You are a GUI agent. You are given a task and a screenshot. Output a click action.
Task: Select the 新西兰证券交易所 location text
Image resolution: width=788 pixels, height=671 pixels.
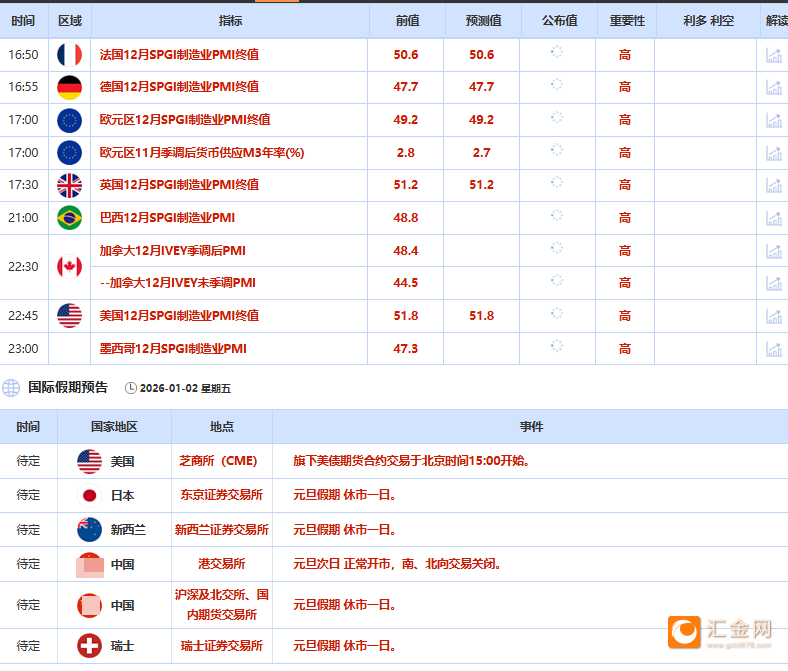(x=222, y=530)
